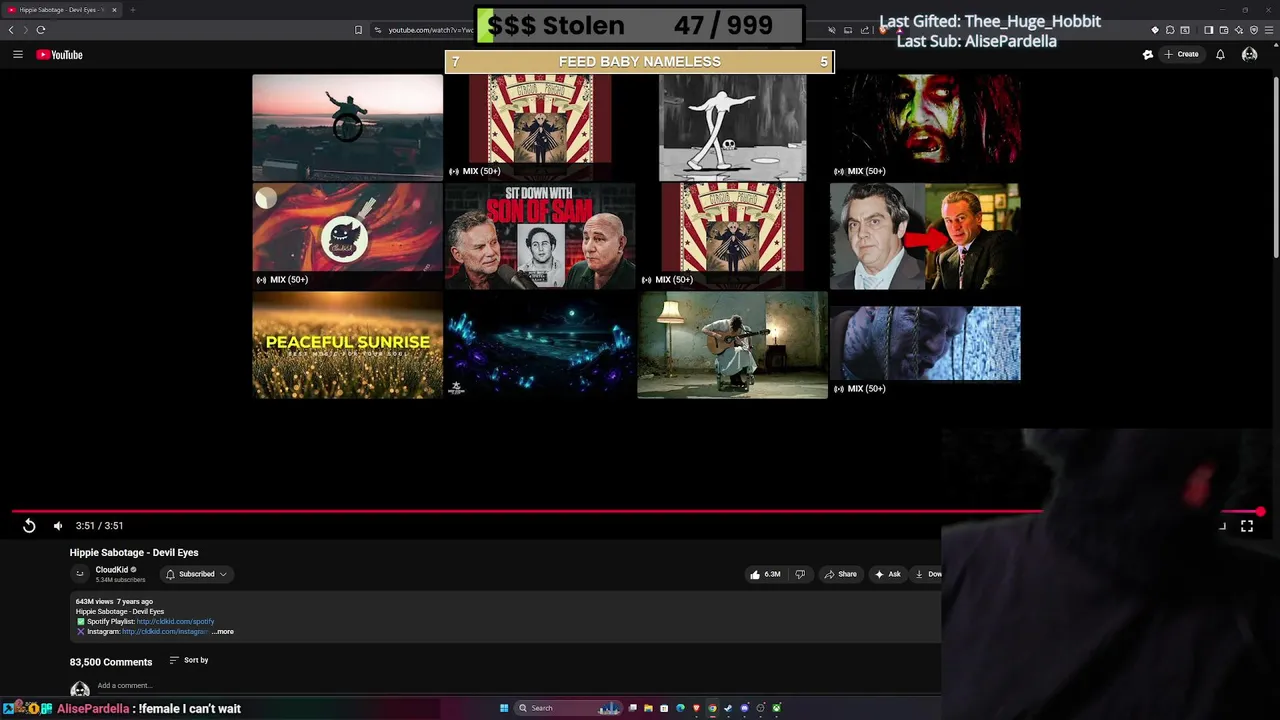The height and width of the screenshot is (720, 1280).
Task: Open Steam from the taskbar
Action: (x=728, y=708)
